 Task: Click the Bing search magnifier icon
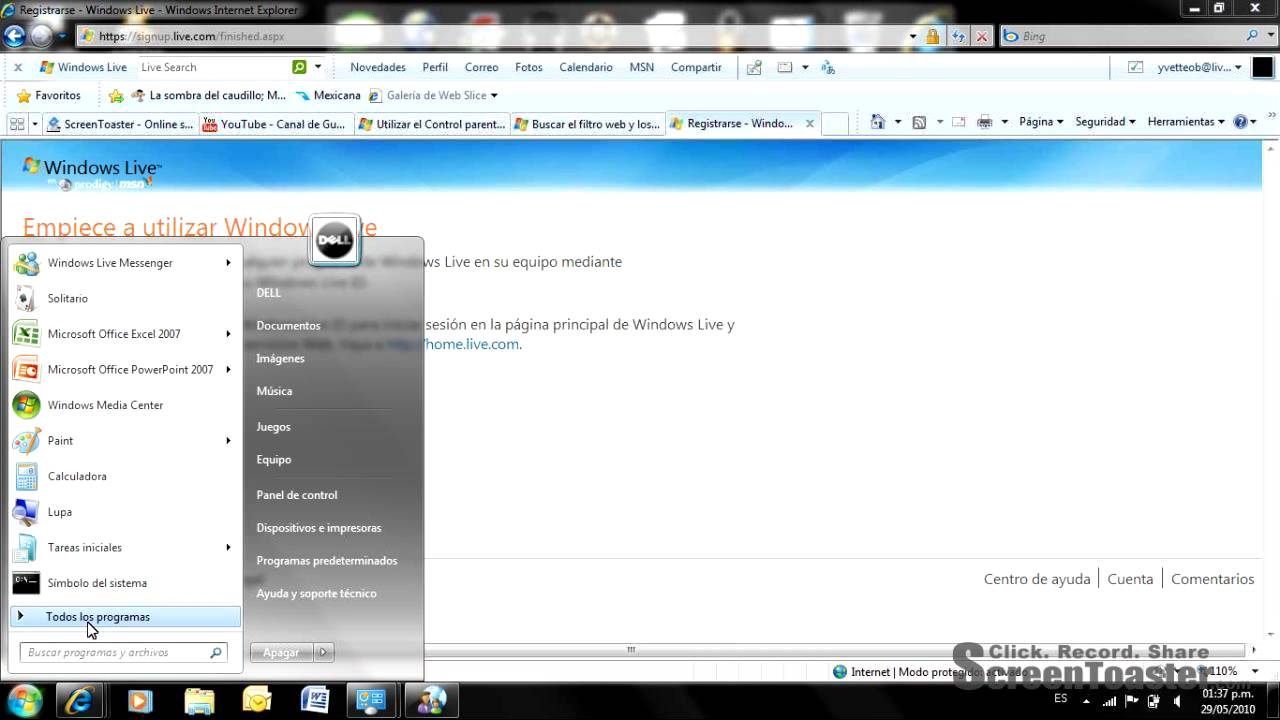click(1252, 36)
